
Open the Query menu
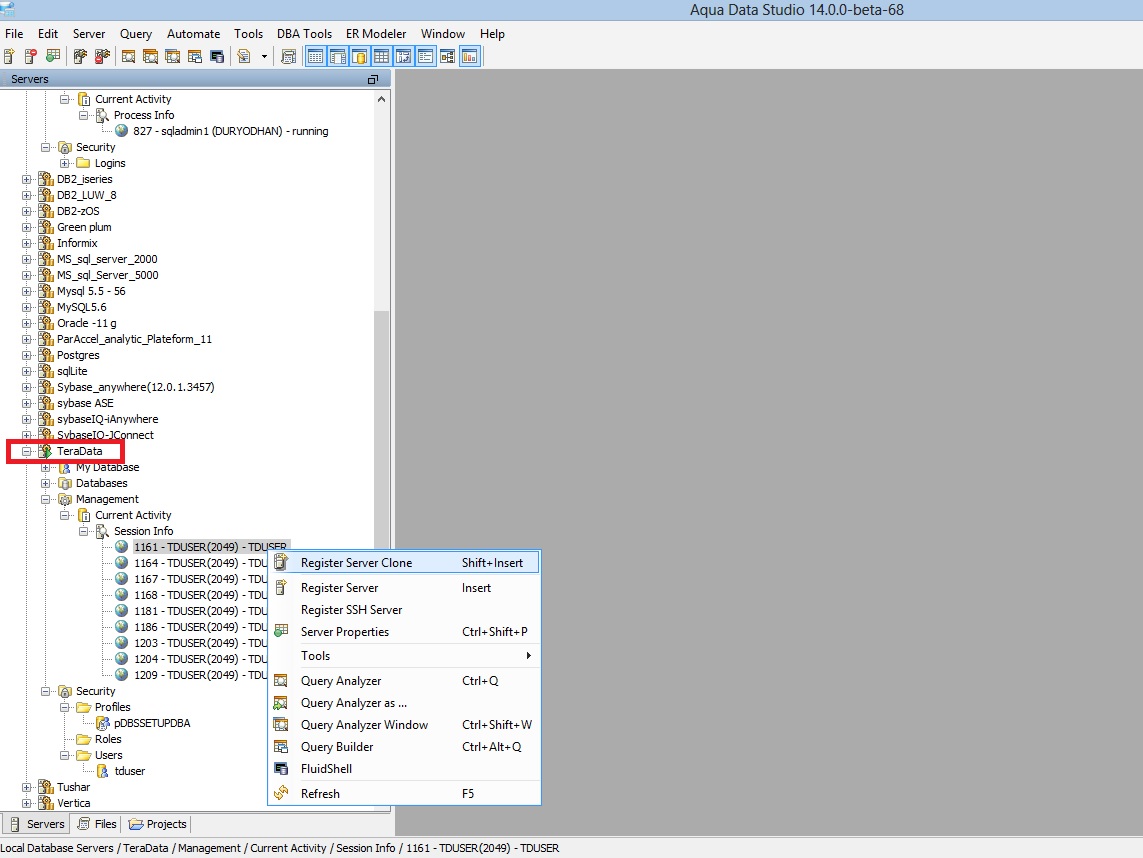pyautogui.click(x=136, y=34)
